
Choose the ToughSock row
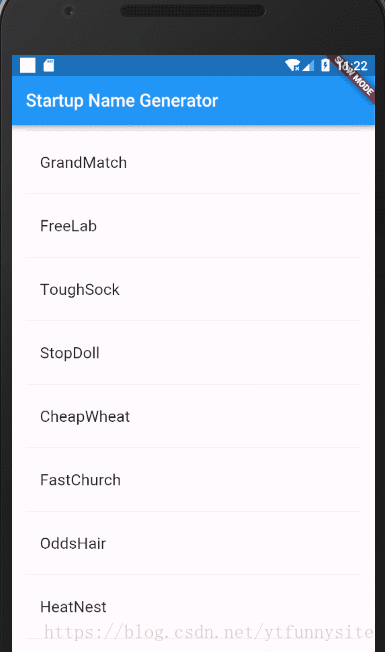(193, 289)
